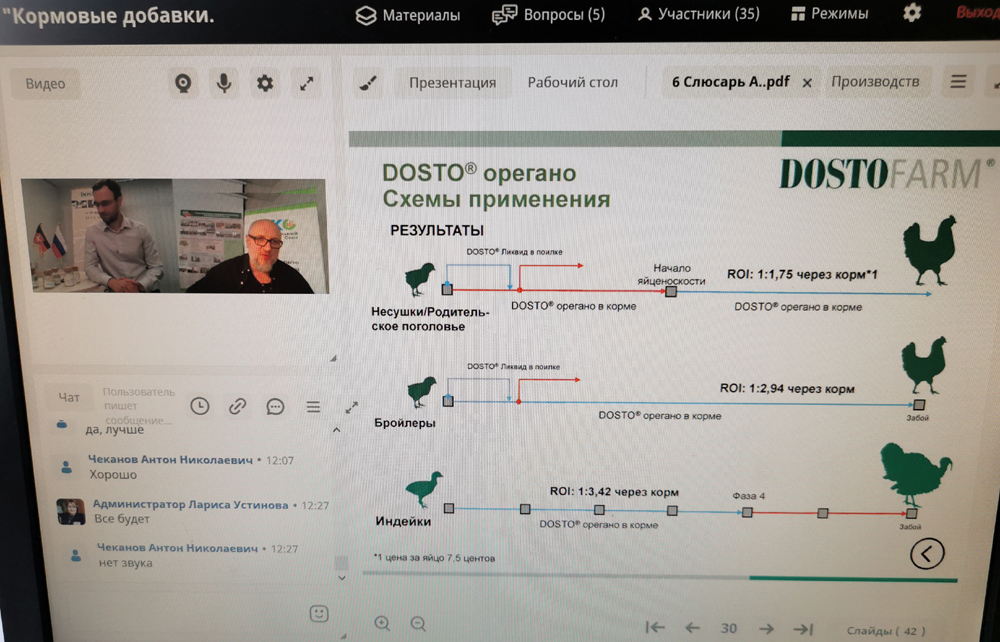
Task: Click the chat link icon
Action: tap(237, 406)
